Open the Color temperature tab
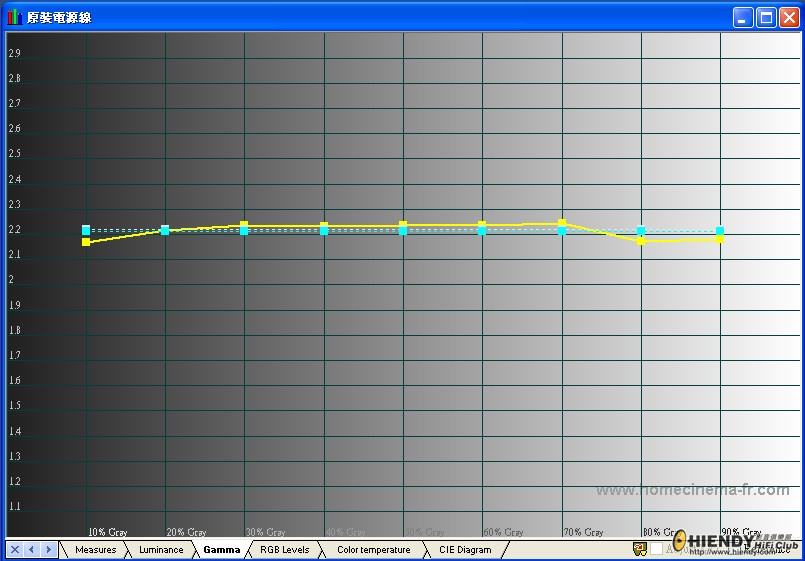The width and height of the screenshot is (805, 561). 373,550
